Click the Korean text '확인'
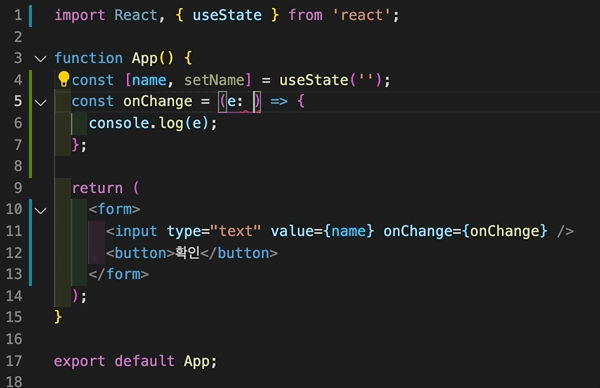 [188, 253]
